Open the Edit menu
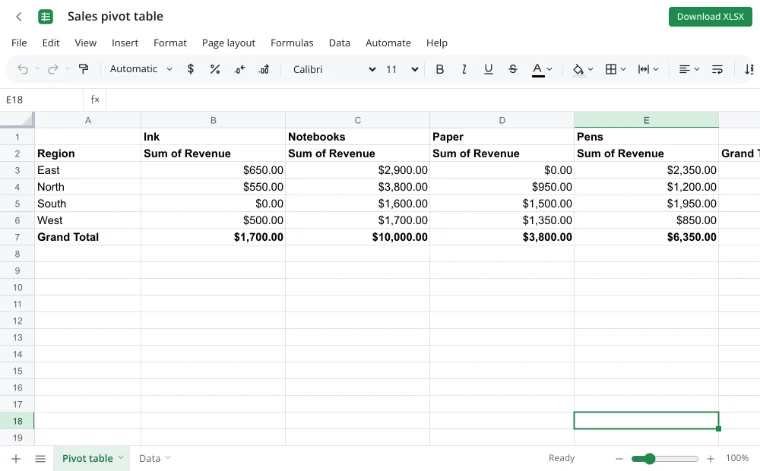The image size is (760, 471). click(x=50, y=43)
